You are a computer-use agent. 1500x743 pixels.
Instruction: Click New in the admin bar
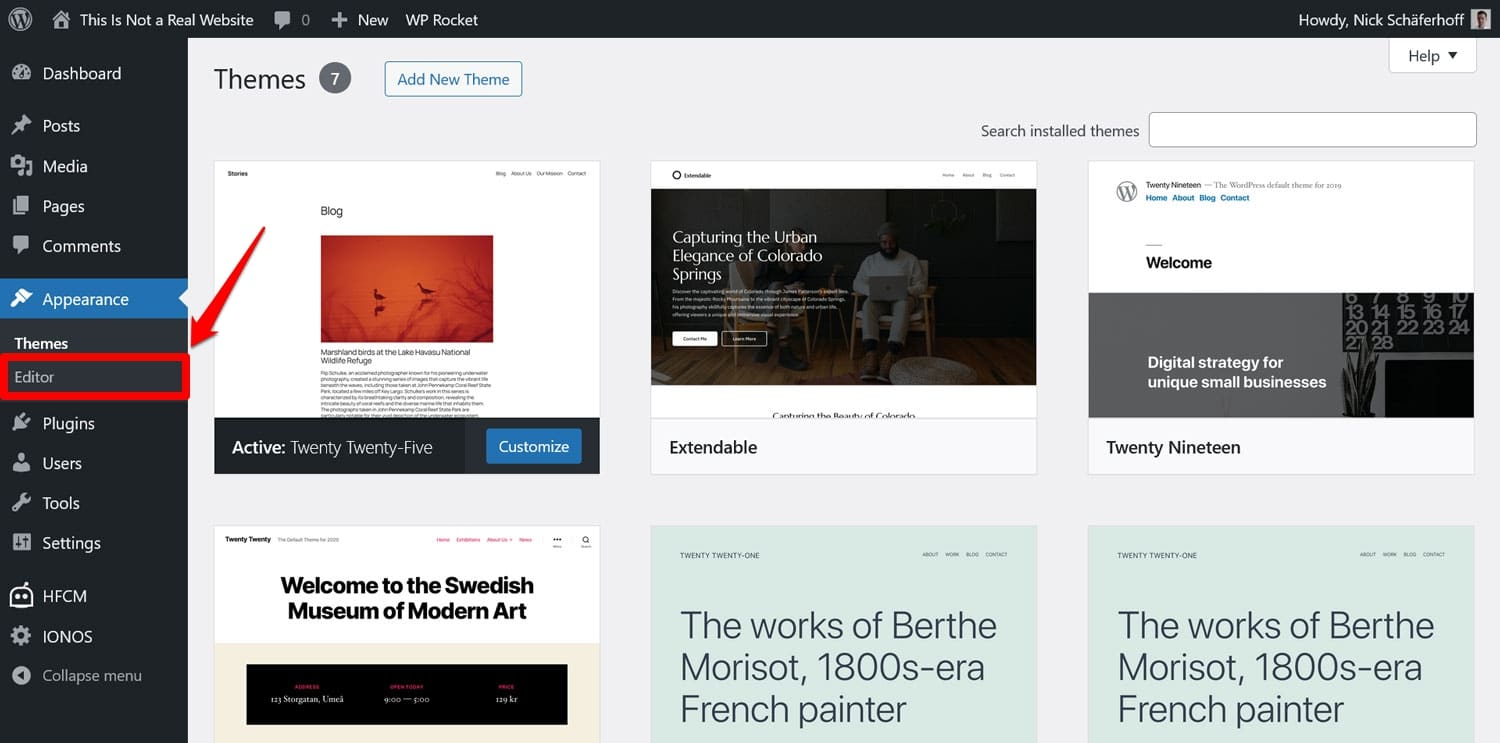[373, 20]
